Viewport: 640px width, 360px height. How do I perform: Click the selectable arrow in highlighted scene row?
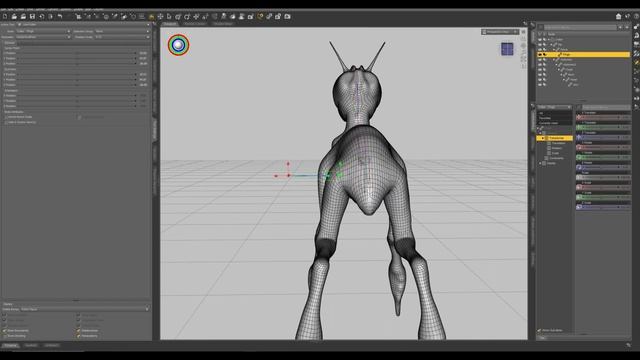point(544,54)
